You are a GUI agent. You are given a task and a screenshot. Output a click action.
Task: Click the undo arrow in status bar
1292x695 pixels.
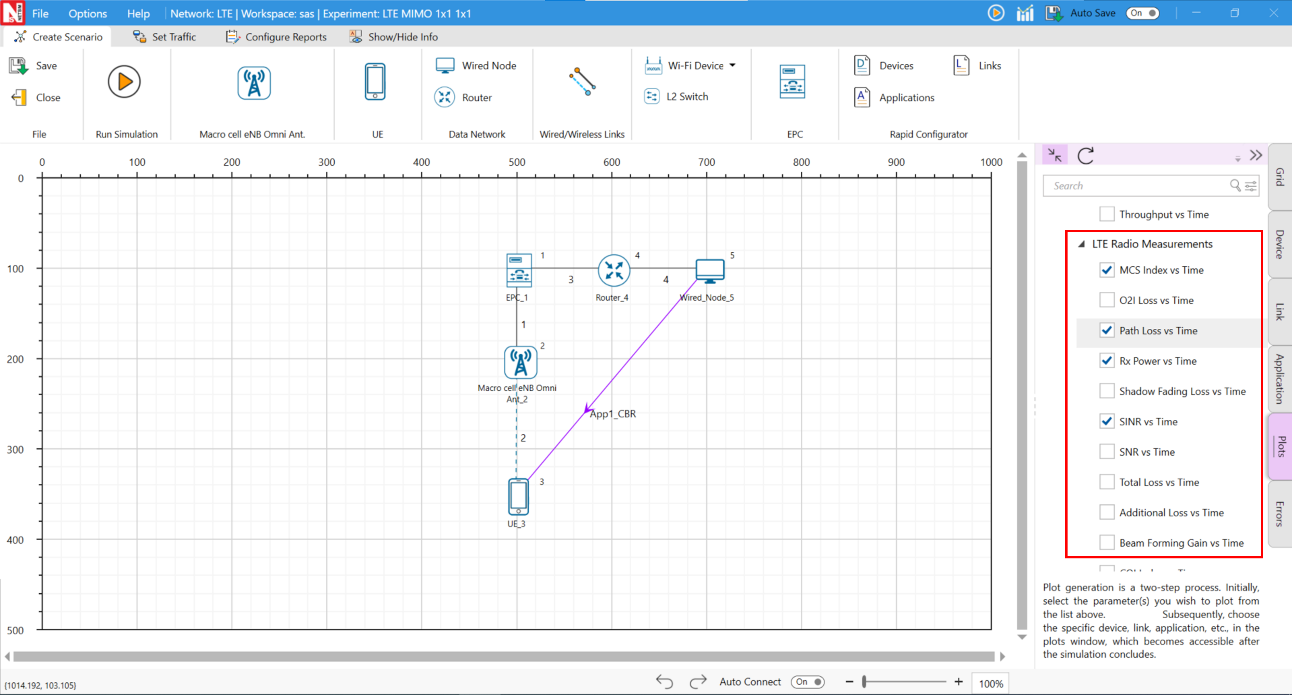click(664, 682)
